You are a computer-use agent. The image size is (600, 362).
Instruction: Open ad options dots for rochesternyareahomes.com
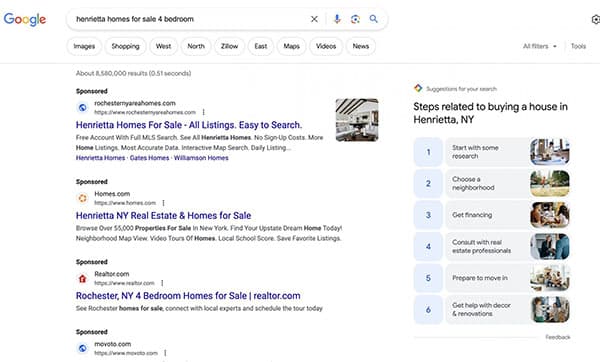[204, 112]
